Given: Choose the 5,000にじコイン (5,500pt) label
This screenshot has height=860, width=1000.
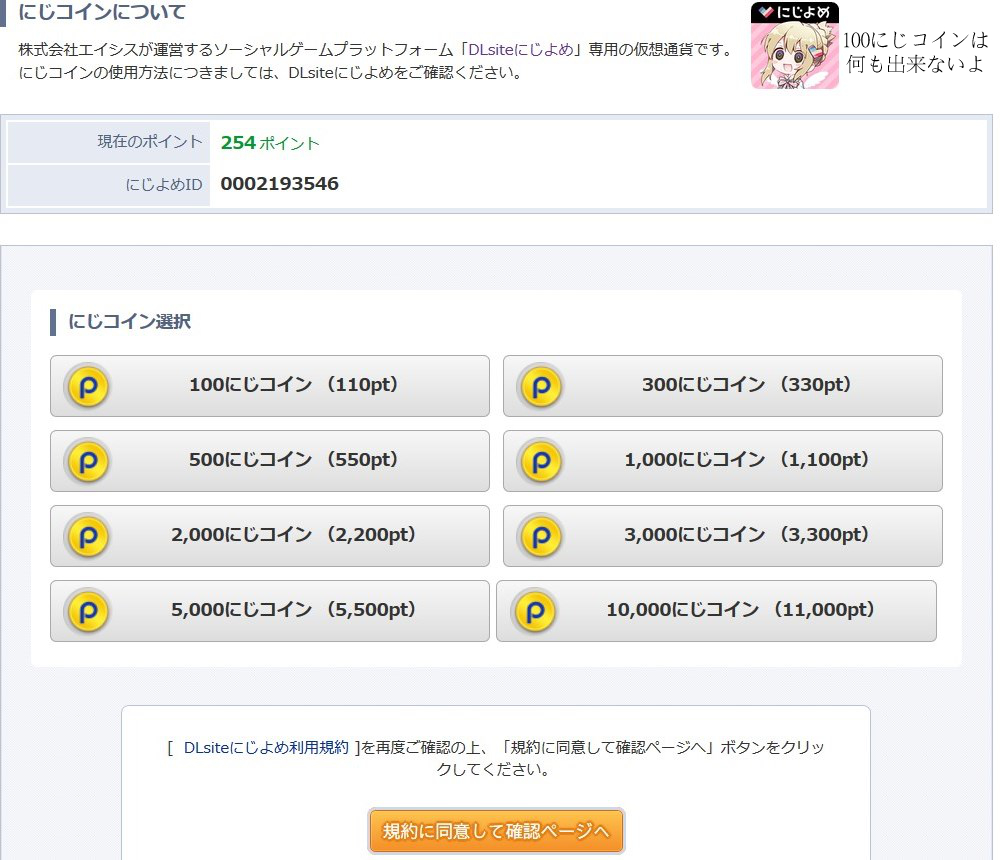Looking at the screenshot, I should tap(294, 610).
